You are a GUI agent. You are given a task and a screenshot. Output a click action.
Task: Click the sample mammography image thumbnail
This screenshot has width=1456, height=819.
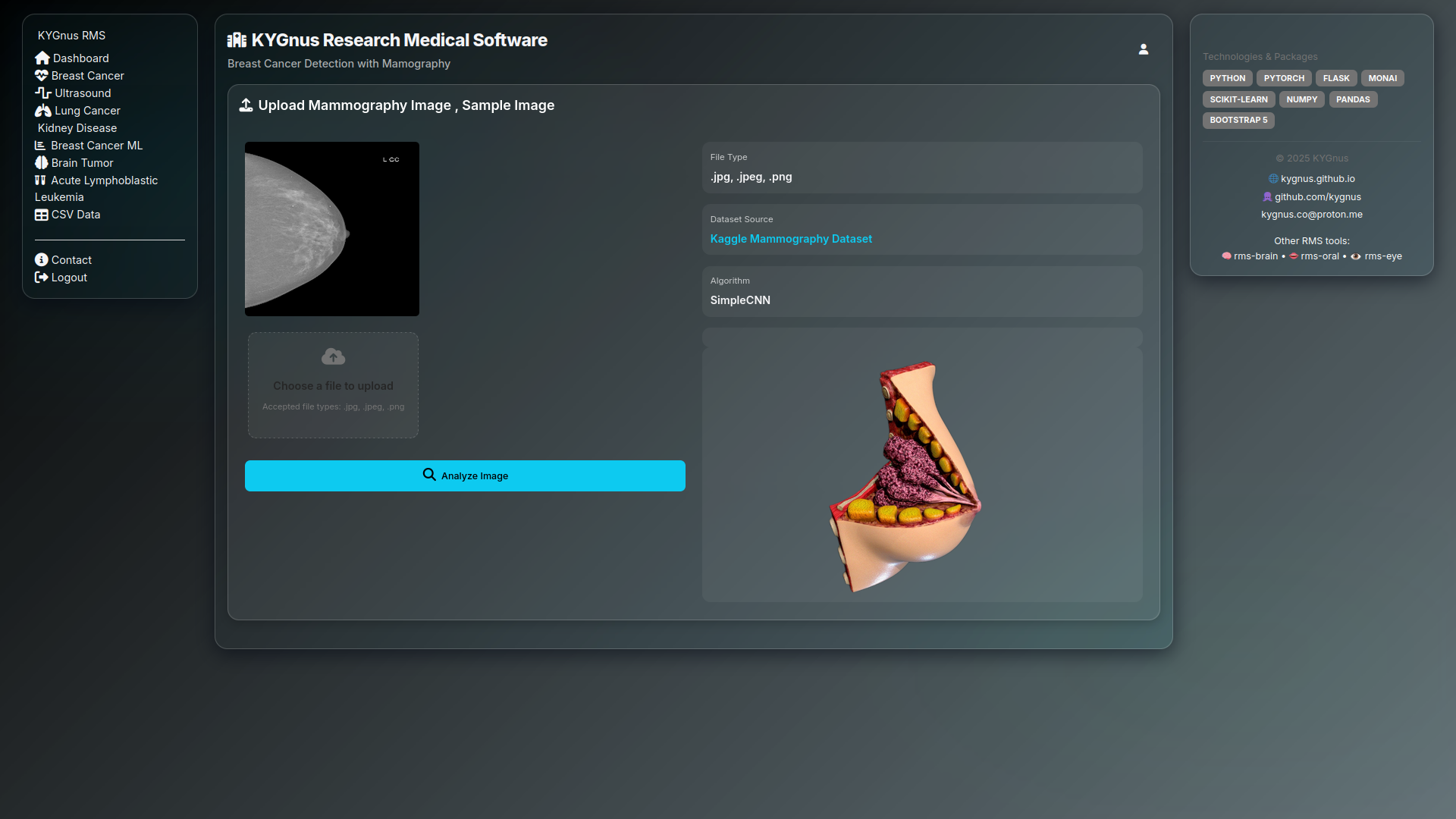click(332, 229)
